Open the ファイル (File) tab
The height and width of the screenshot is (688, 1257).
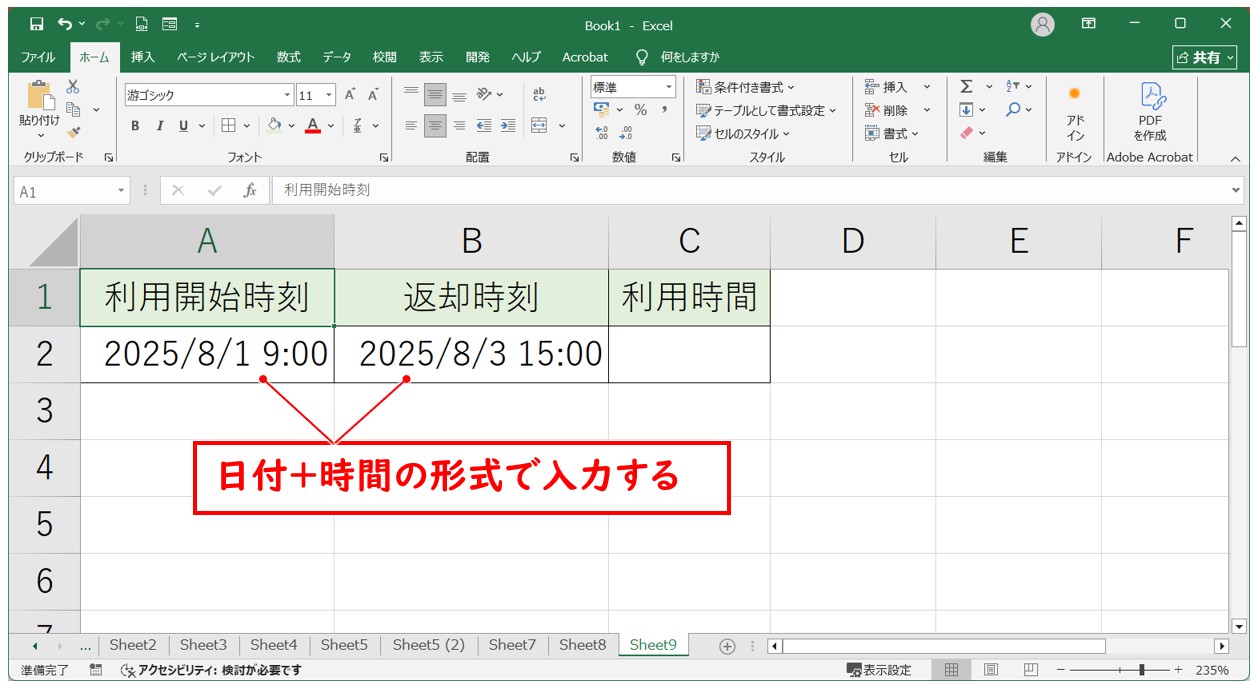38,57
